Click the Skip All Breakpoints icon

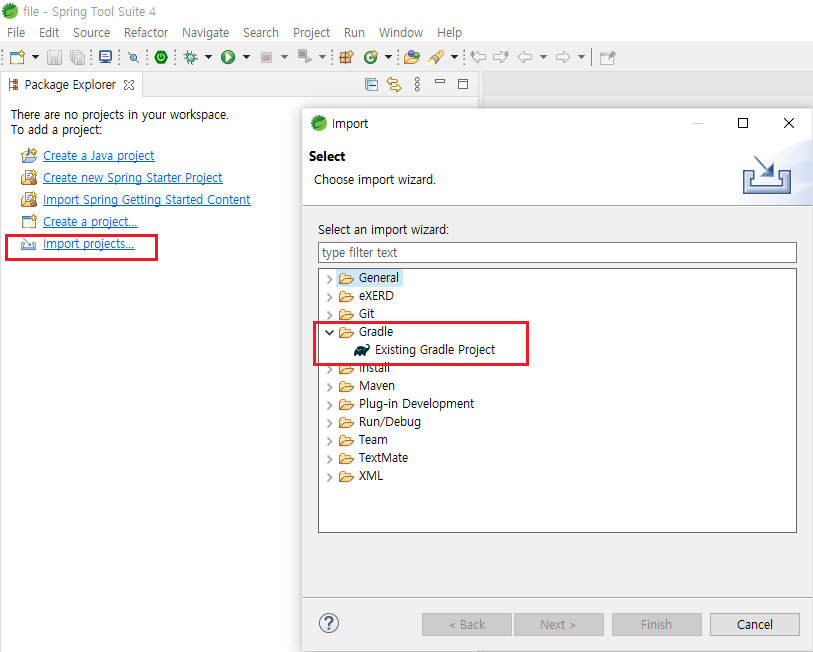click(133, 57)
